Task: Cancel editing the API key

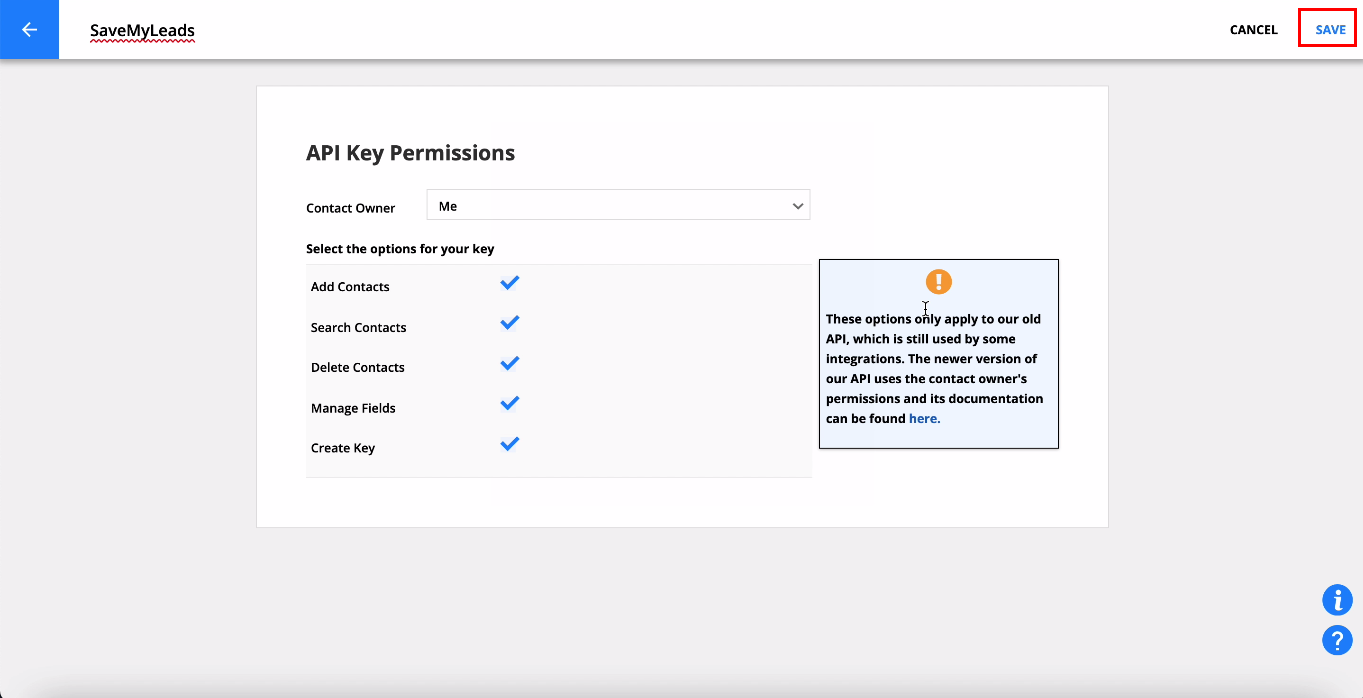Action: [1253, 30]
